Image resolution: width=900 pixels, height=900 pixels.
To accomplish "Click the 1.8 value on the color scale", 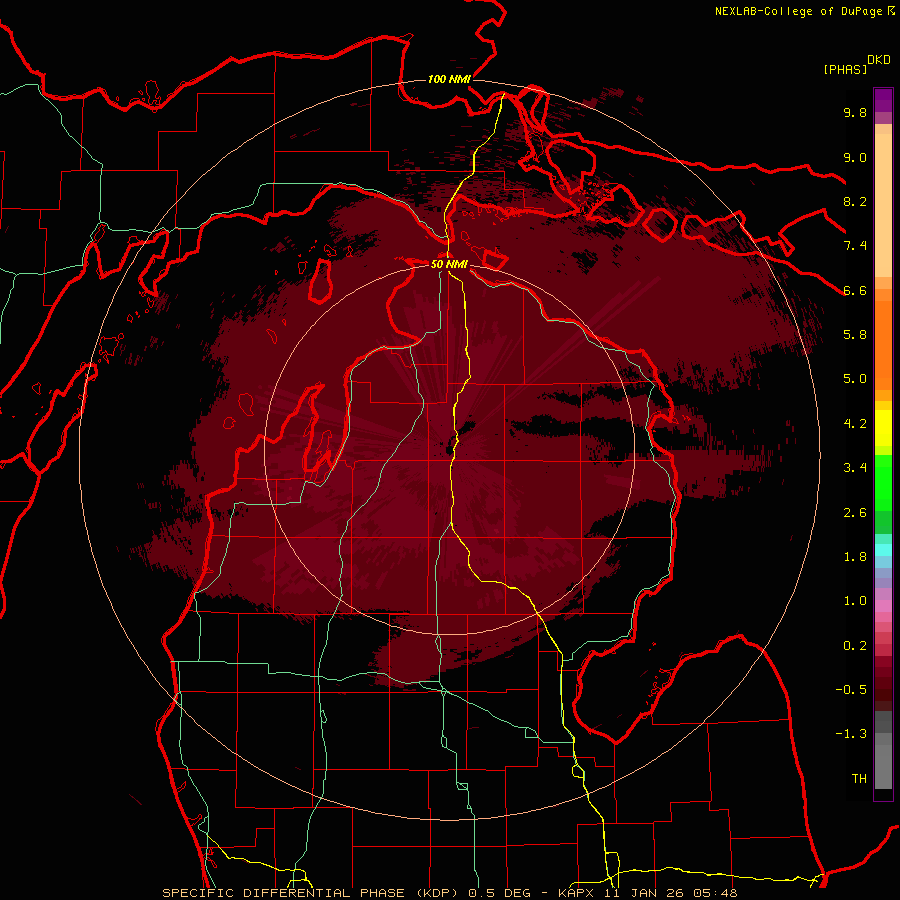I will click(x=855, y=557).
